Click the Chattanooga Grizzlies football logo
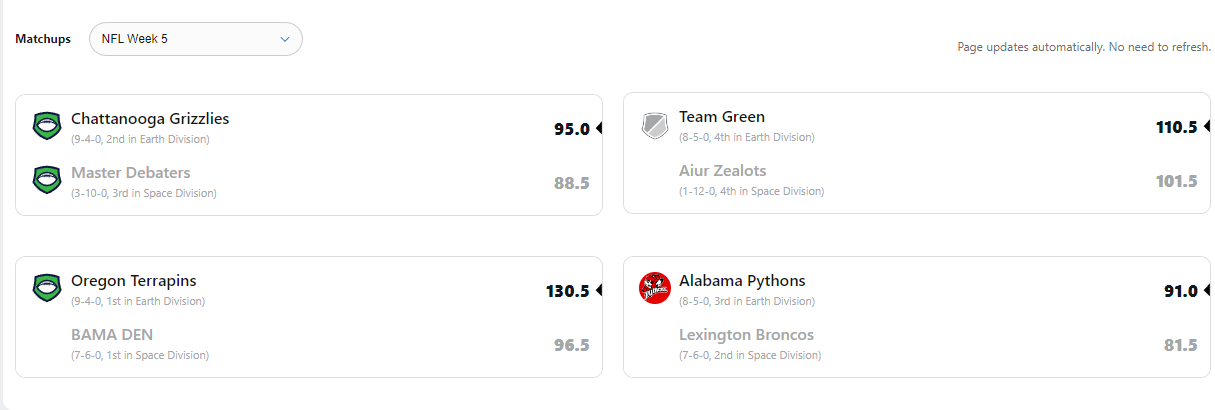This screenshot has width=1215, height=410. (47, 126)
